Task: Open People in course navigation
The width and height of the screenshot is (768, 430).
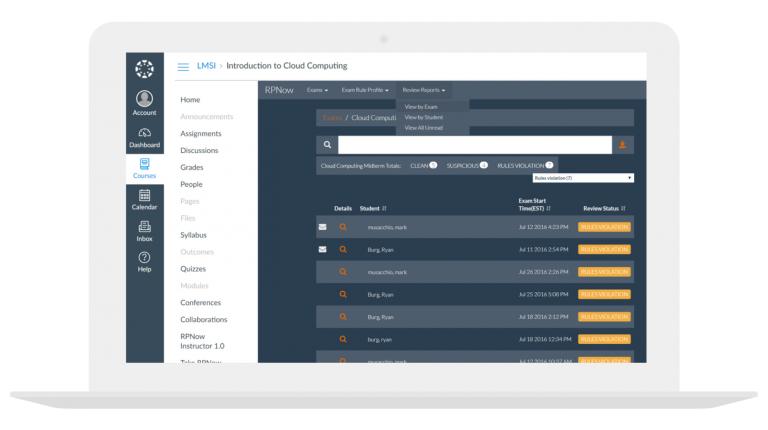Action: (x=191, y=184)
